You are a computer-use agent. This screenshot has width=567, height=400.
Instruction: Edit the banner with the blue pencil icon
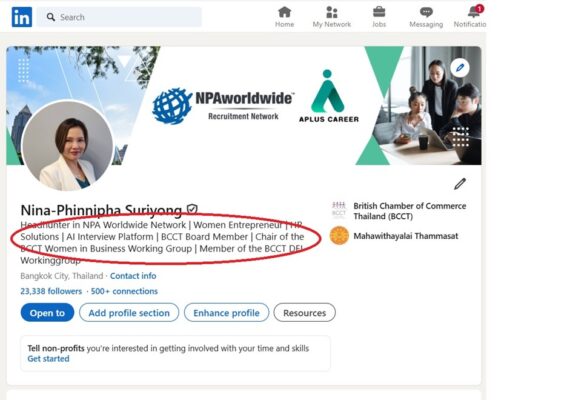pos(460,68)
